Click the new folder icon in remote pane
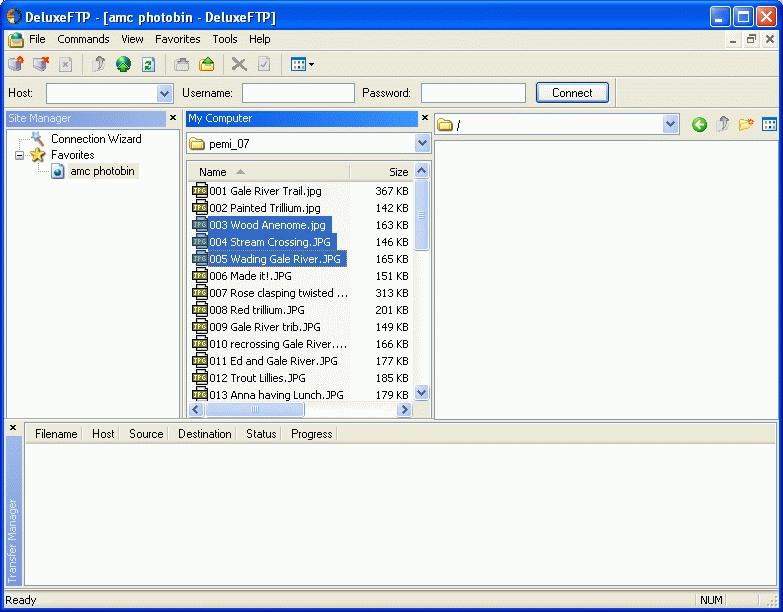 pos(745,125)
